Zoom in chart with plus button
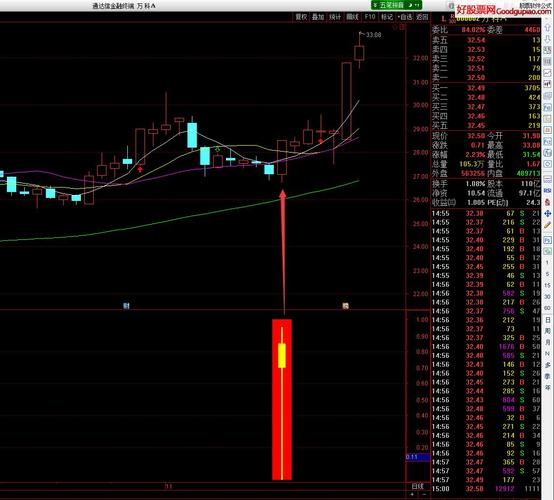The image size is (554, 500). [412, 494]
